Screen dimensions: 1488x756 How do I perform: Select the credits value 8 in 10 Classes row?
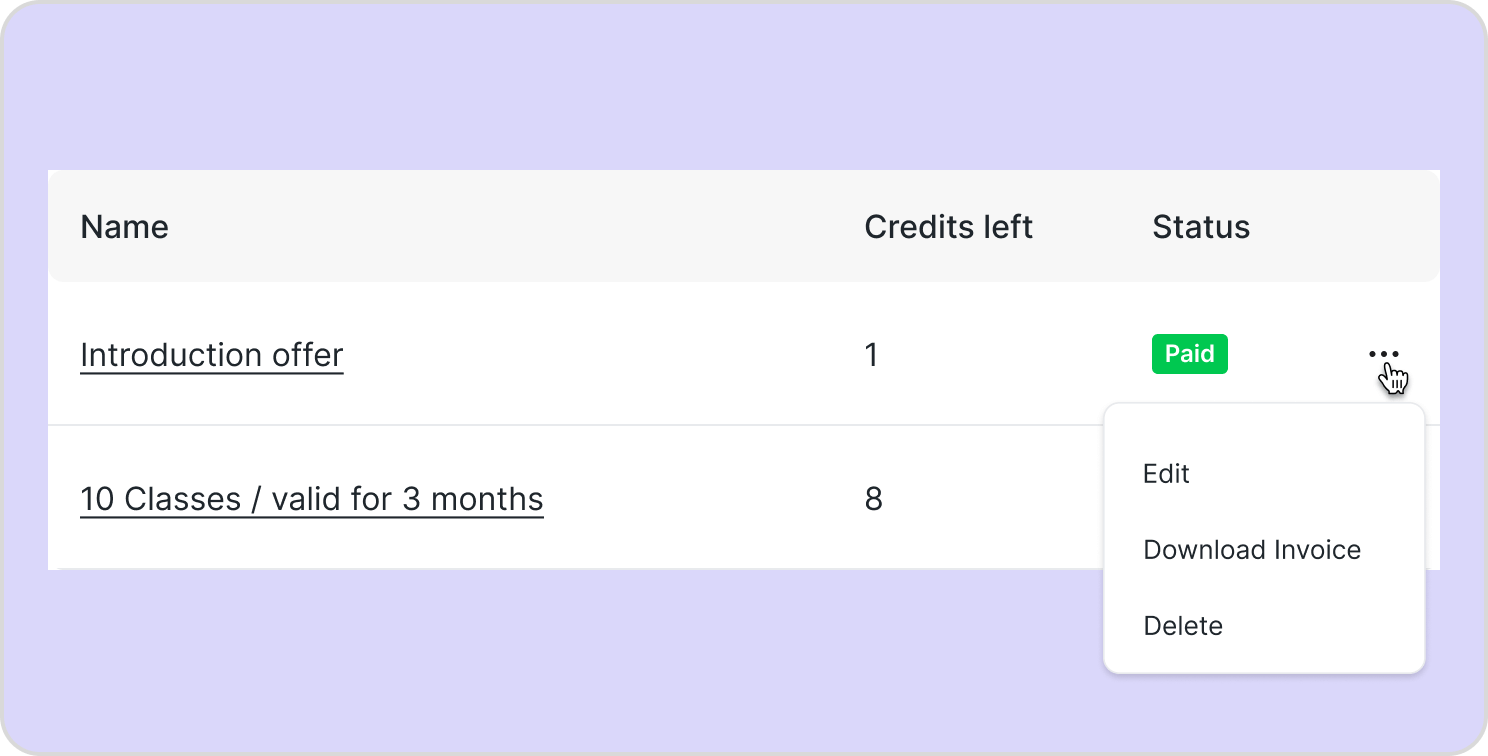(x=873, y=499)
